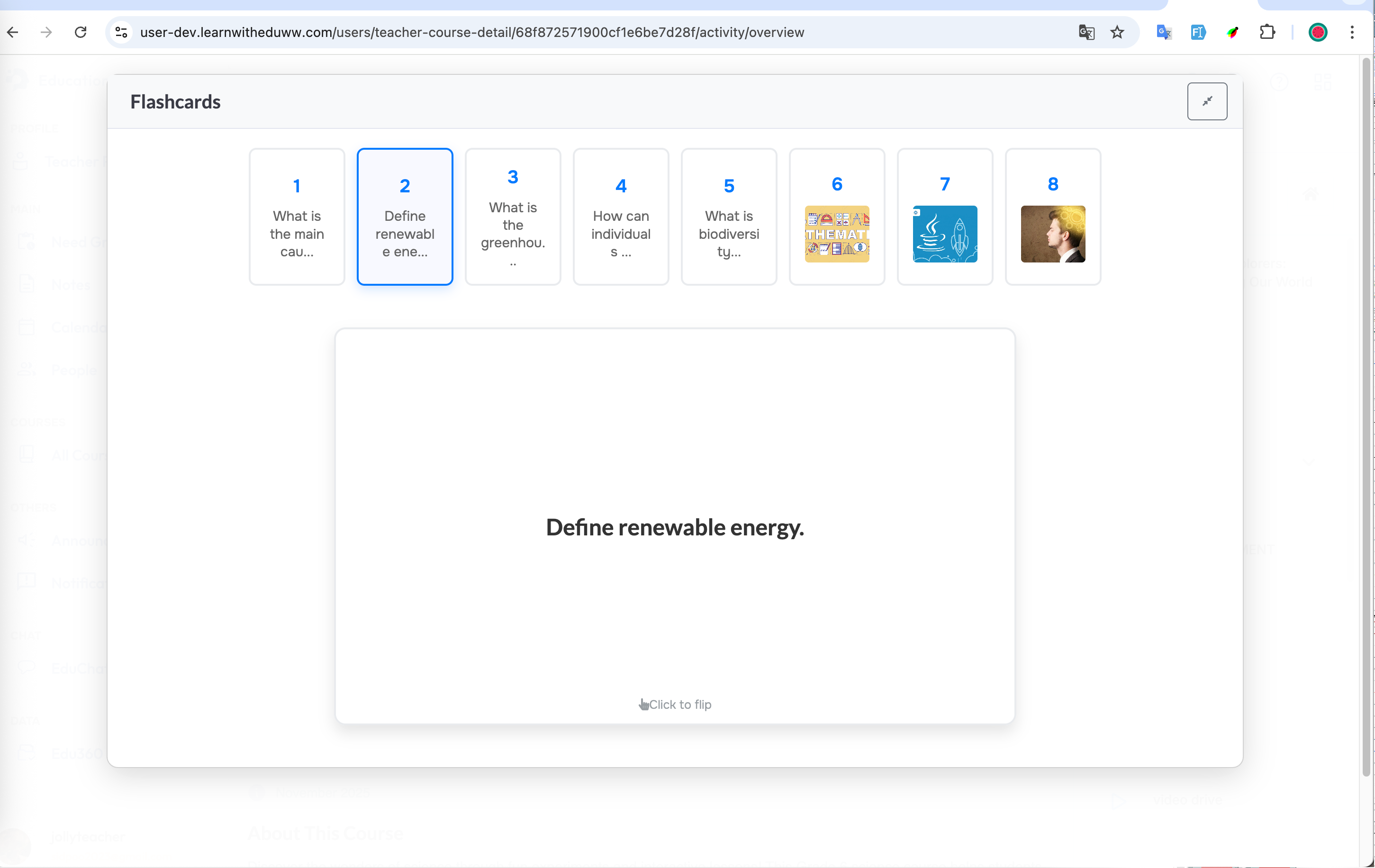Screen dimensions: 1375x868
Task: Click 'Click to flip' hint text
Action: click(x=679, y=704)
